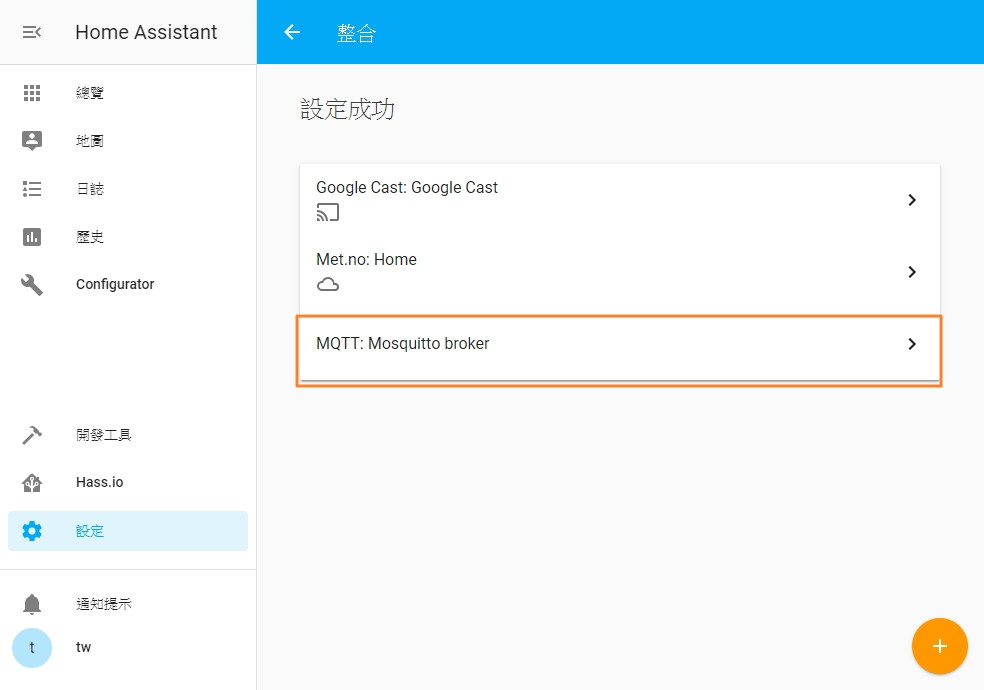Select Hass.io in the sidebar
The image size is (984, 690).
128,482
